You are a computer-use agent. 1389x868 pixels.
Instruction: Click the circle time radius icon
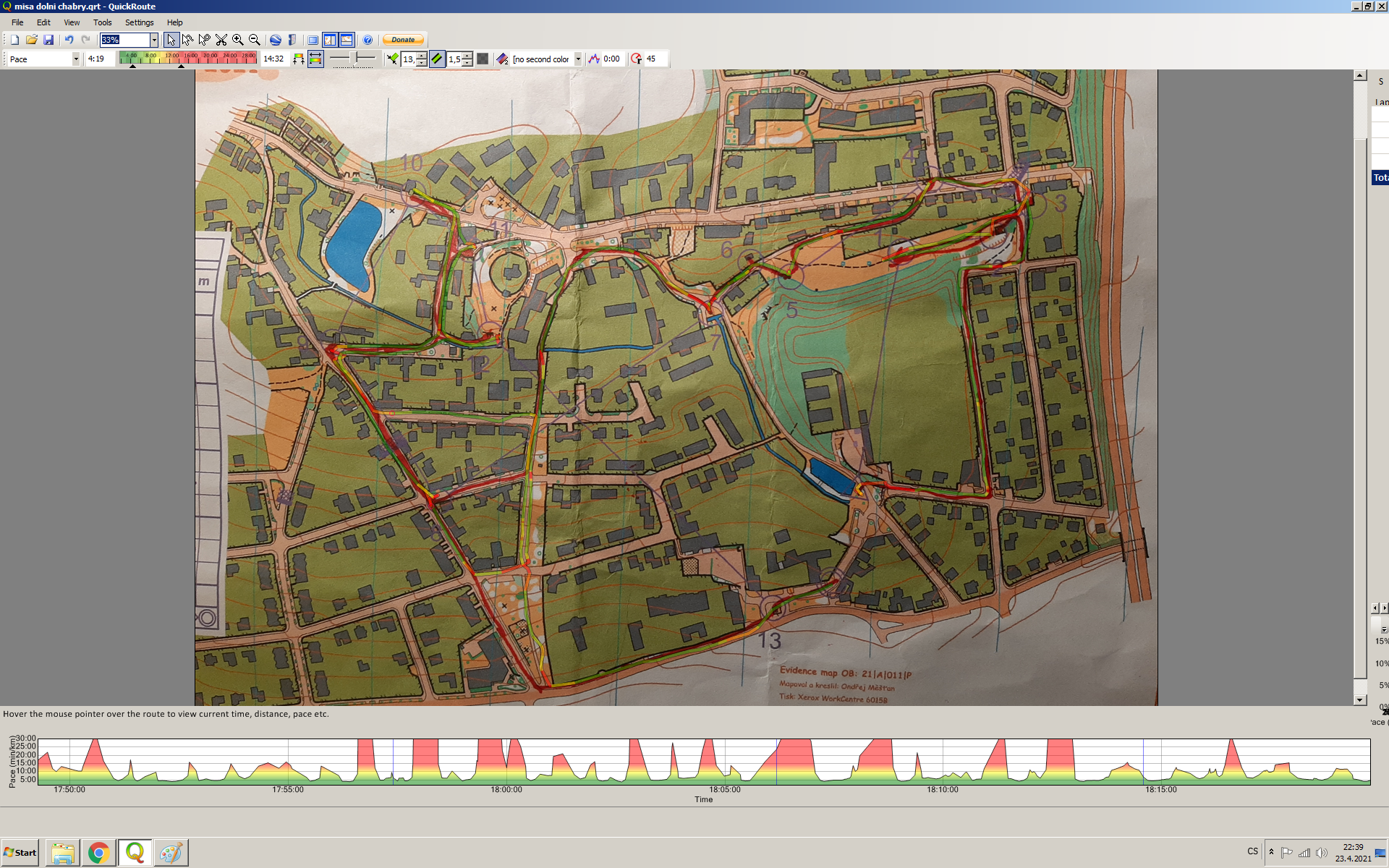pos(637,59)
